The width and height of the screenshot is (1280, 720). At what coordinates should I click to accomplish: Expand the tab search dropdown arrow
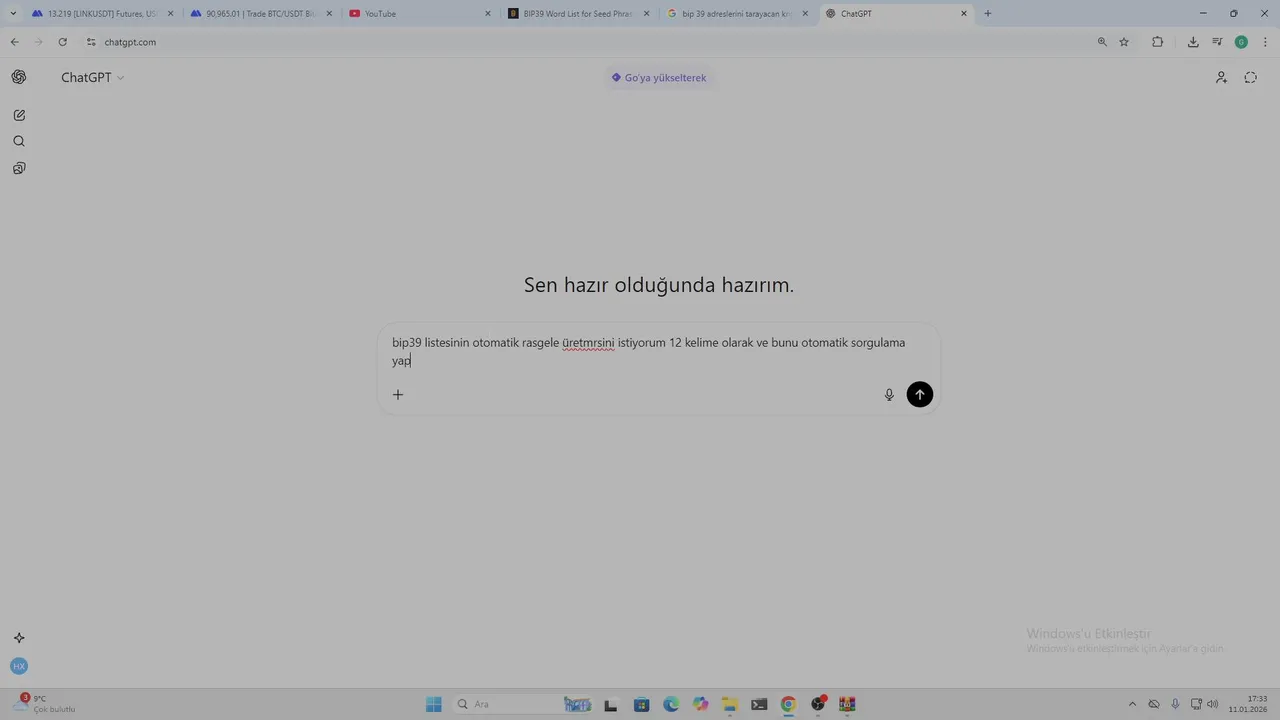[13, 14]
